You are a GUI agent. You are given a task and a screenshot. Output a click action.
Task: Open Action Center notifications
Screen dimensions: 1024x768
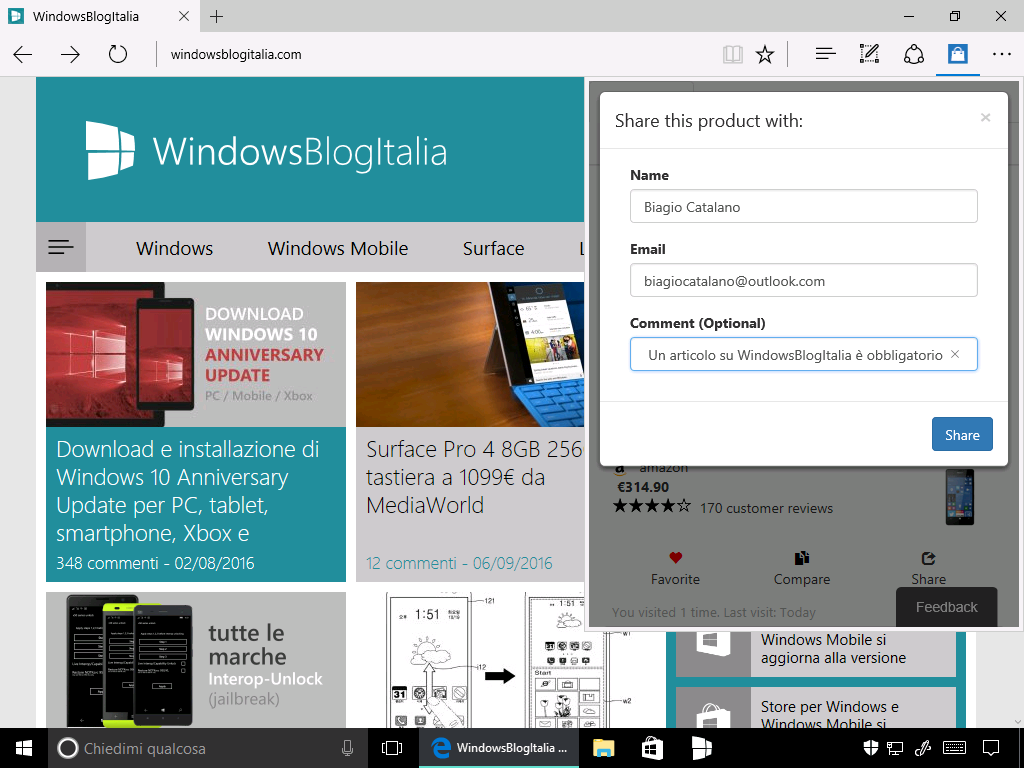pos(991,748)
